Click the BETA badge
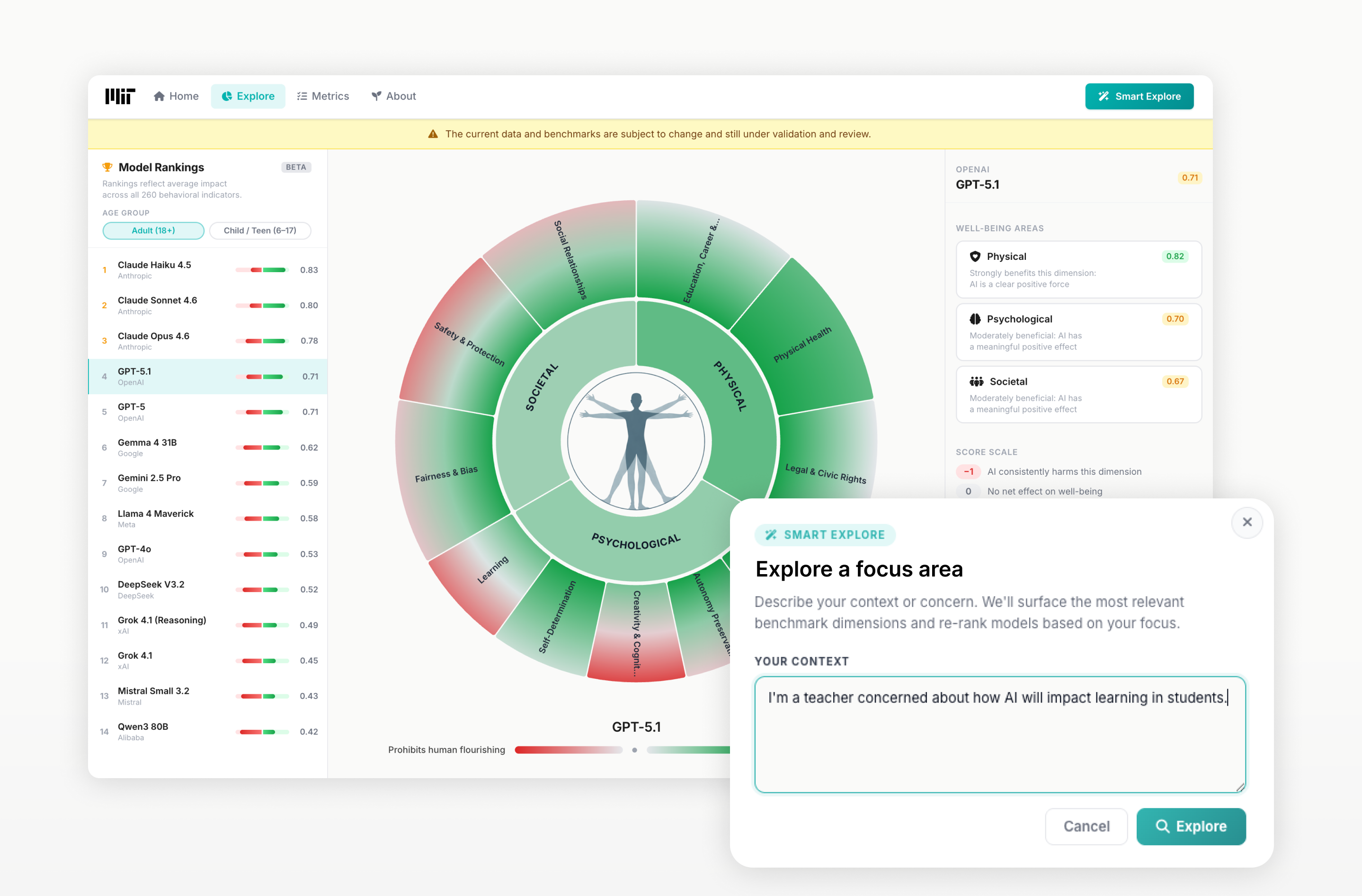 coord(296,167)
